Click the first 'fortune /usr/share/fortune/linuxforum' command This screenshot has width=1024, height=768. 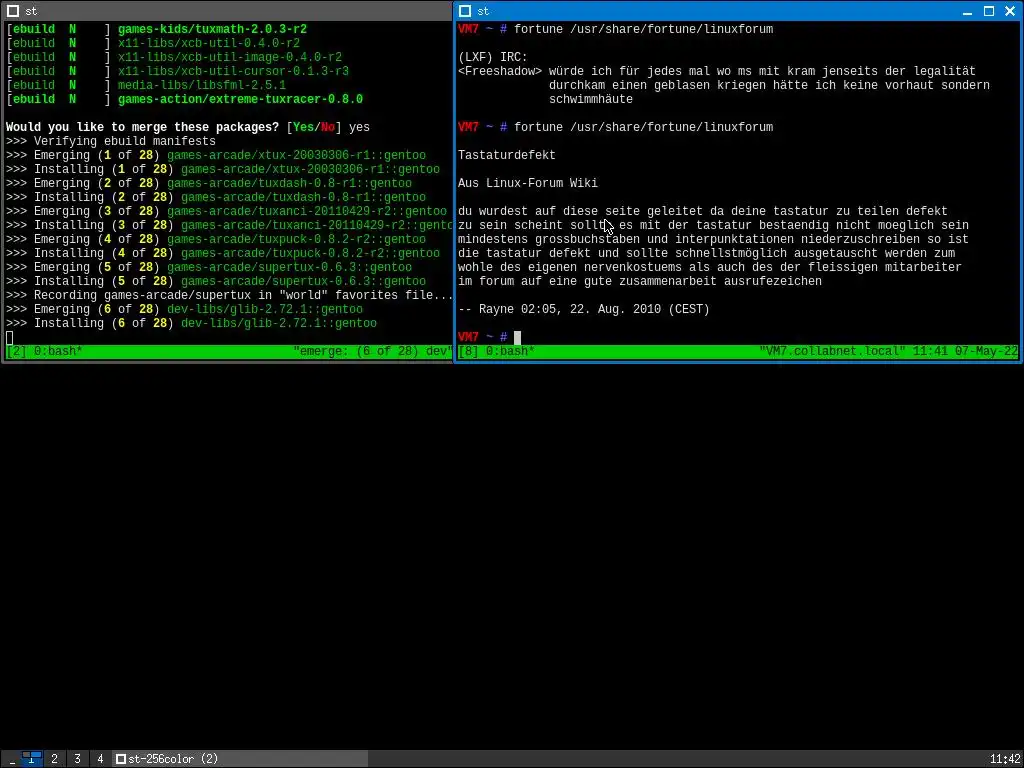pyautogui.click(x=643, y=29)
